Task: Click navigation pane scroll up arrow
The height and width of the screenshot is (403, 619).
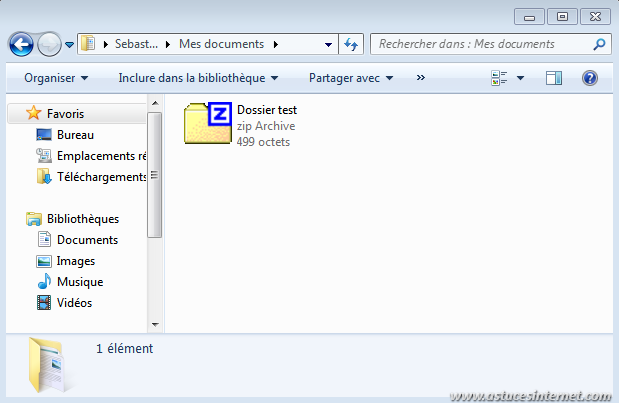Action: (155, 103)
